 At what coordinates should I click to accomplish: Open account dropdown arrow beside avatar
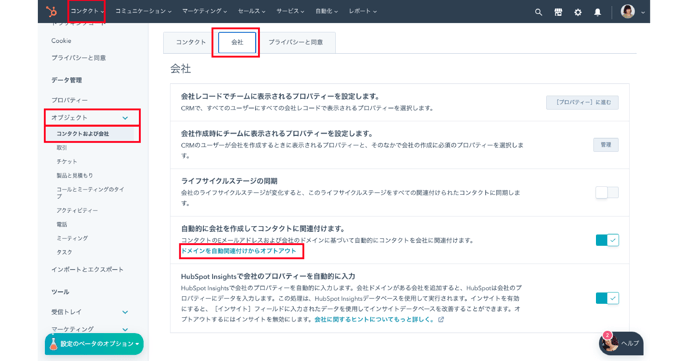pos(643,13)
